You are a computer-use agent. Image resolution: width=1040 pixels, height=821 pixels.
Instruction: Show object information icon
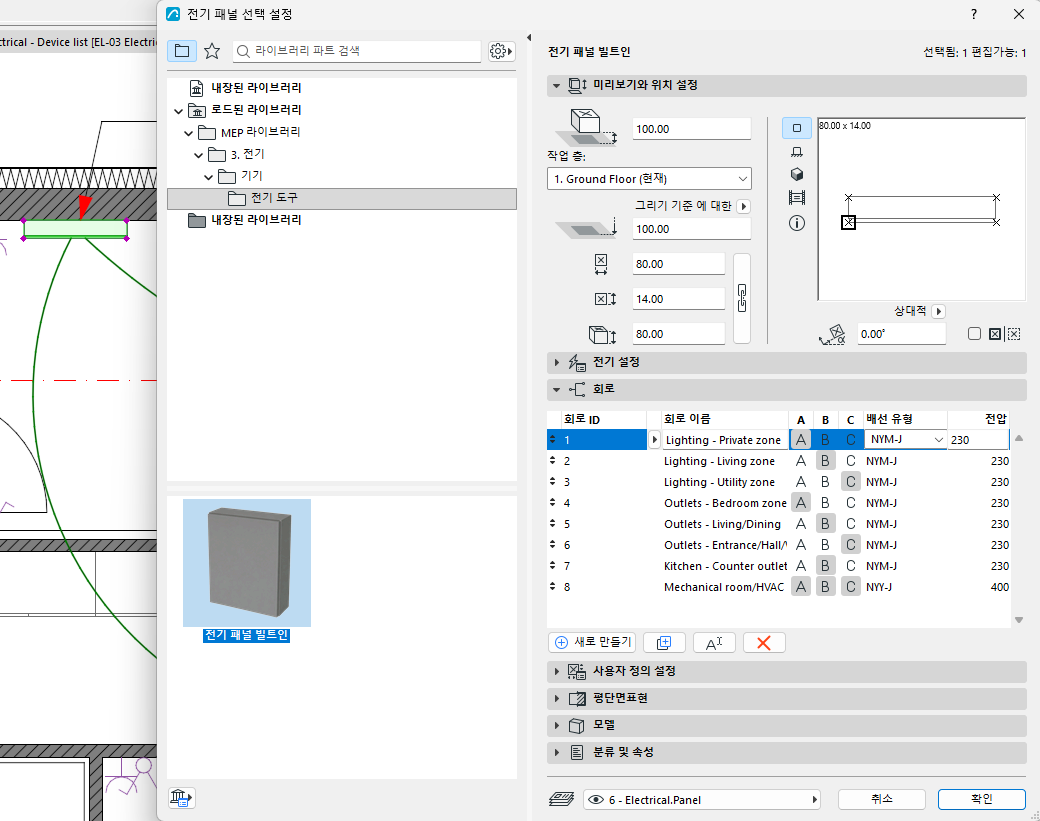[797, 223]
